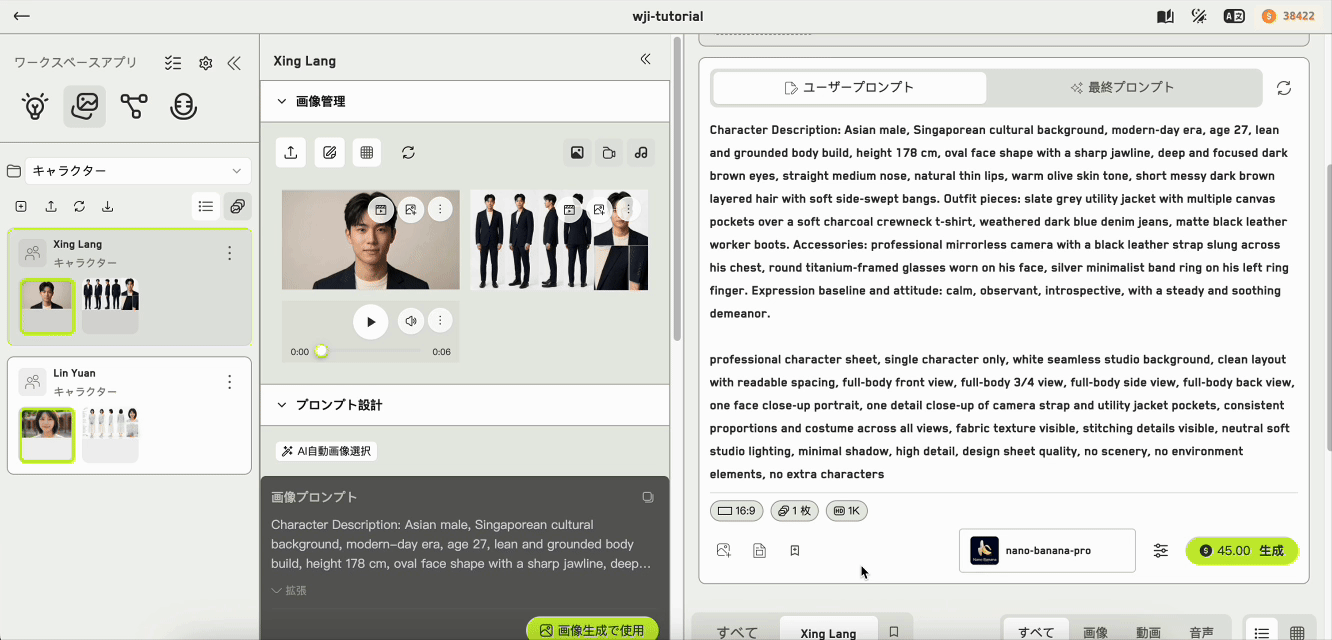The height and width of the screenshot is (640, 1332).
Task: Open the microphone voice workspace app
Action: coord(183,106)
